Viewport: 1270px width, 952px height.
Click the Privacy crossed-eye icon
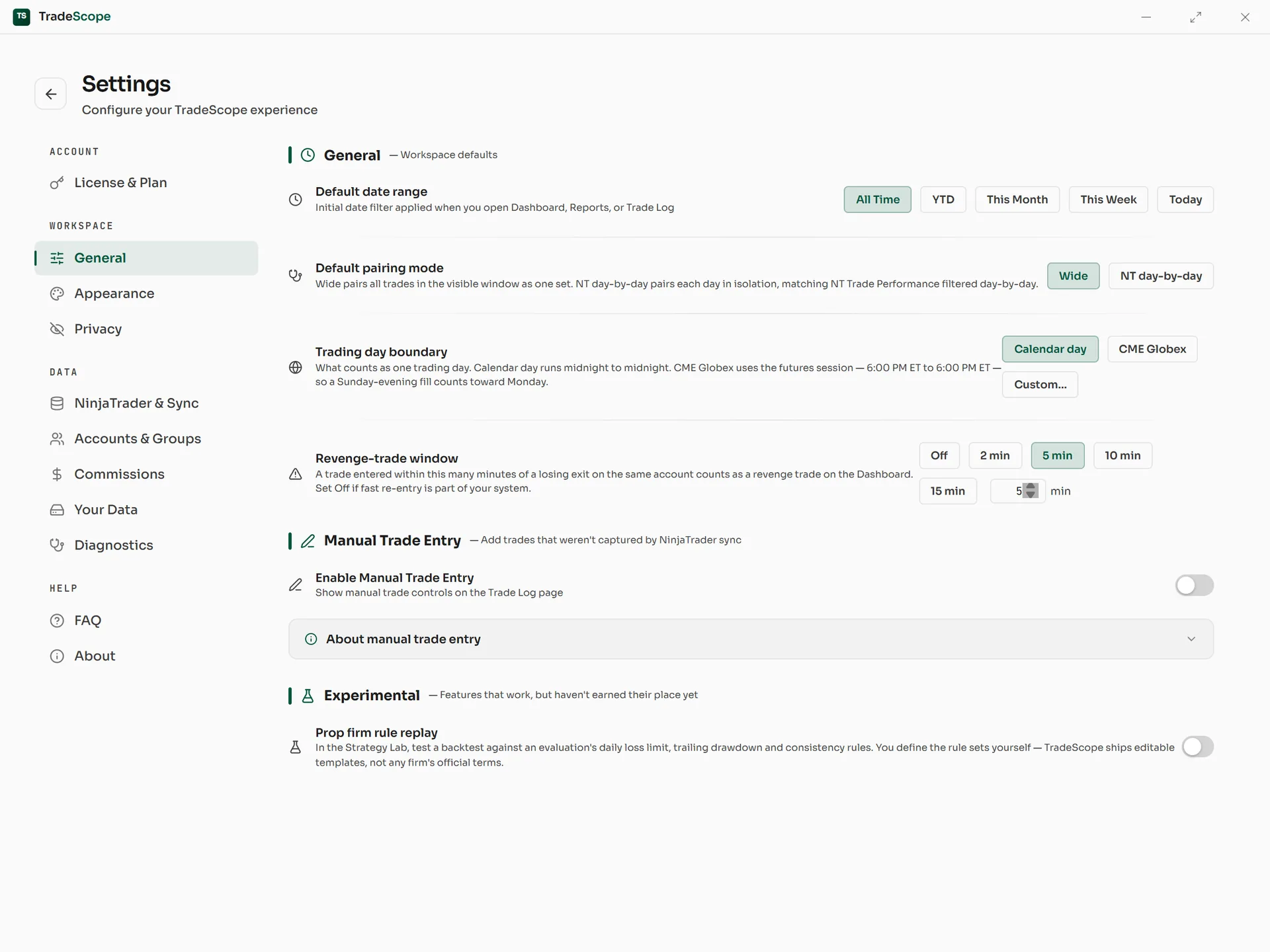pos(57,329)
